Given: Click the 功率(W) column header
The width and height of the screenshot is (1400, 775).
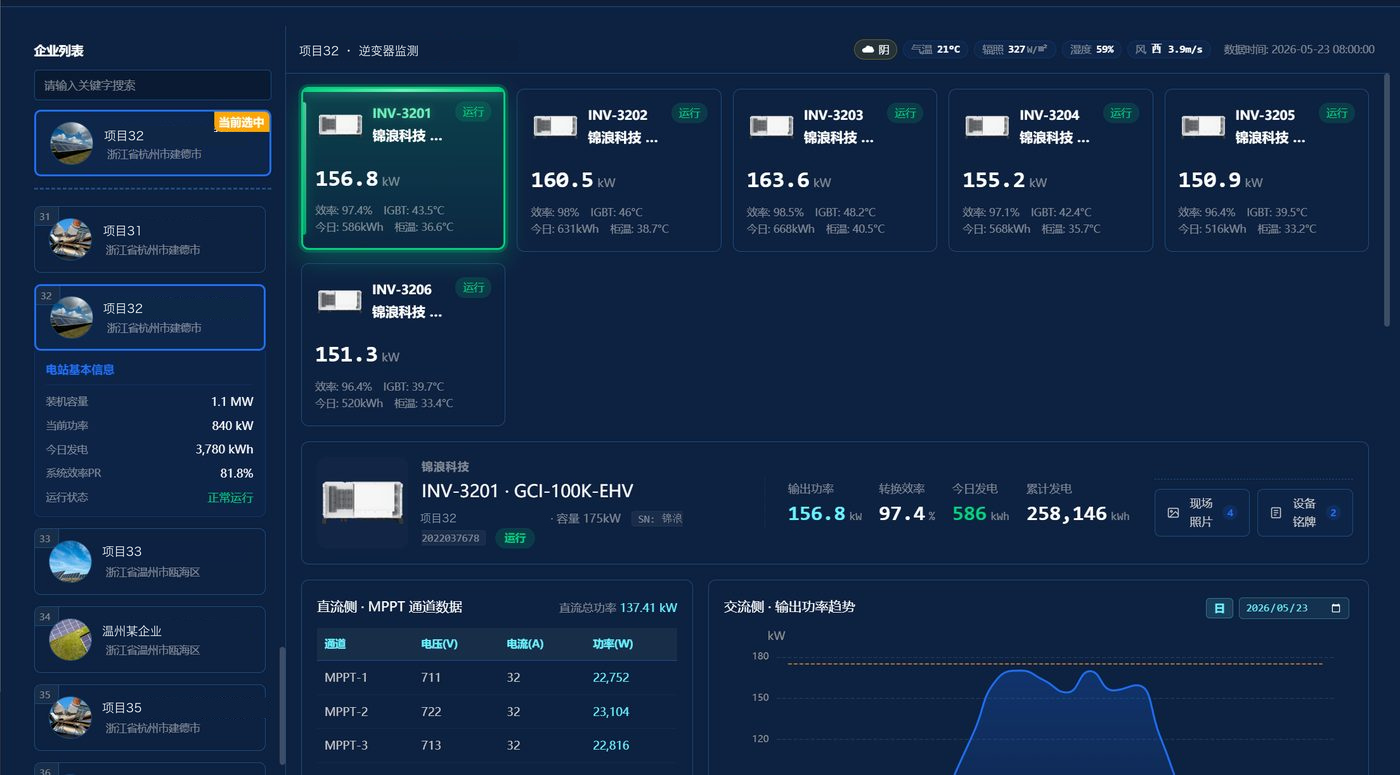Looking at the screenshot, I should [613, 644].
